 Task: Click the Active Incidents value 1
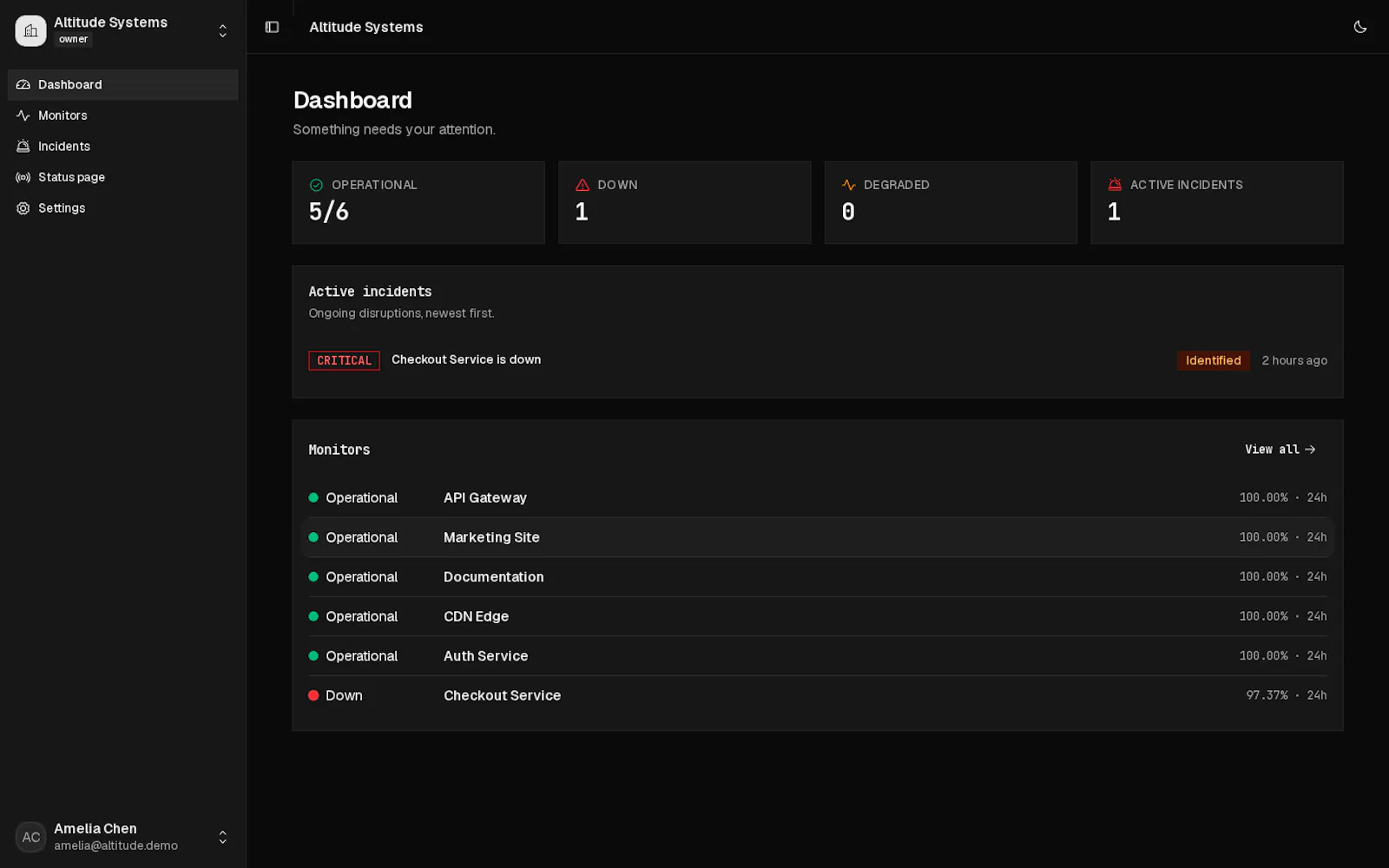point(1114,212)
